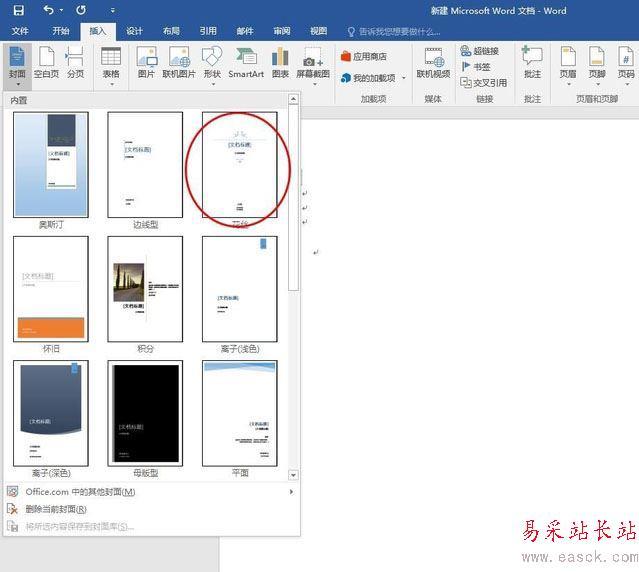This screenshot has height=572, width=639.
Task: Switch to the 开始 tab
Action: 61,31
